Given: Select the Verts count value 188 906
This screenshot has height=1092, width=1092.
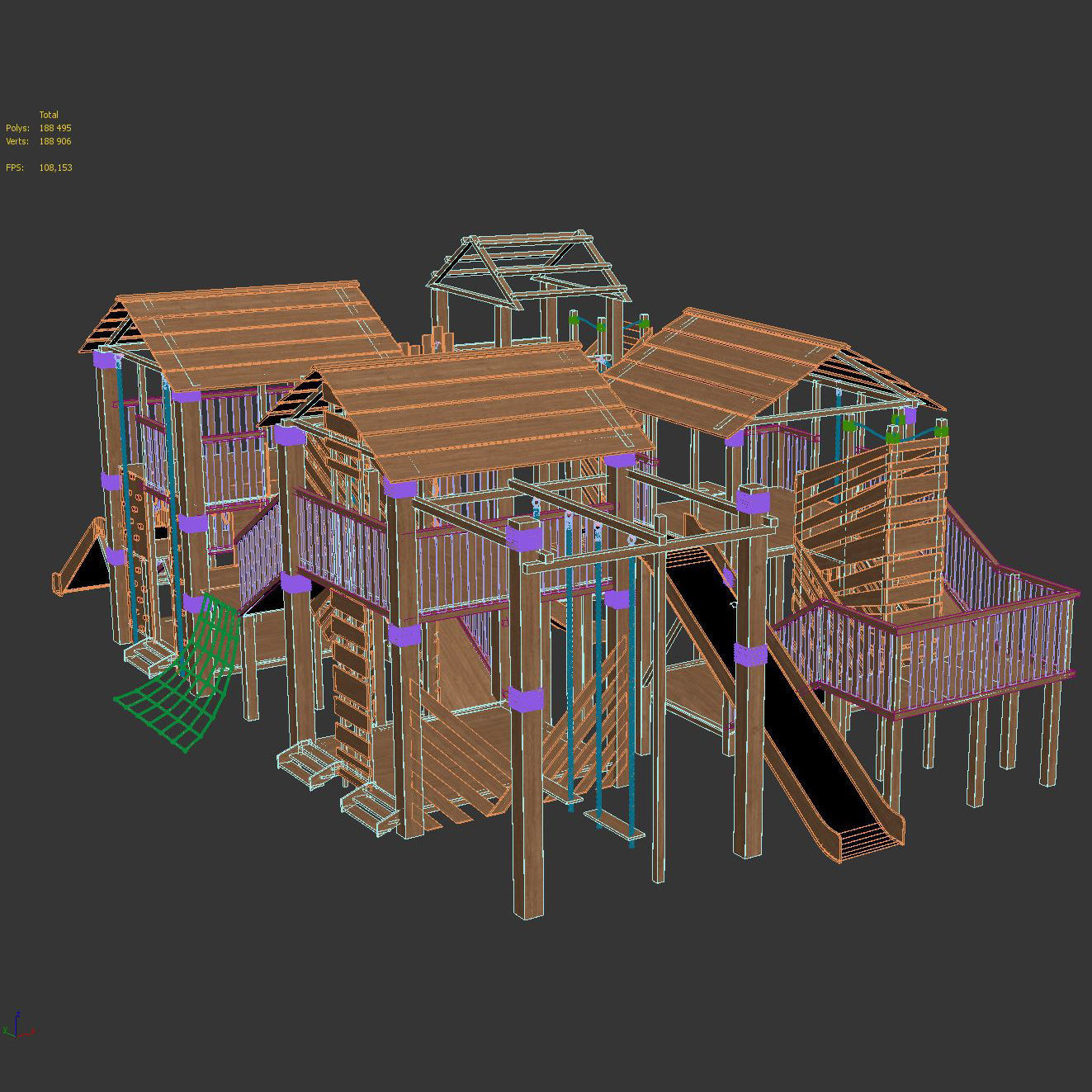Looking at the screenshot, I should [55, 141].
